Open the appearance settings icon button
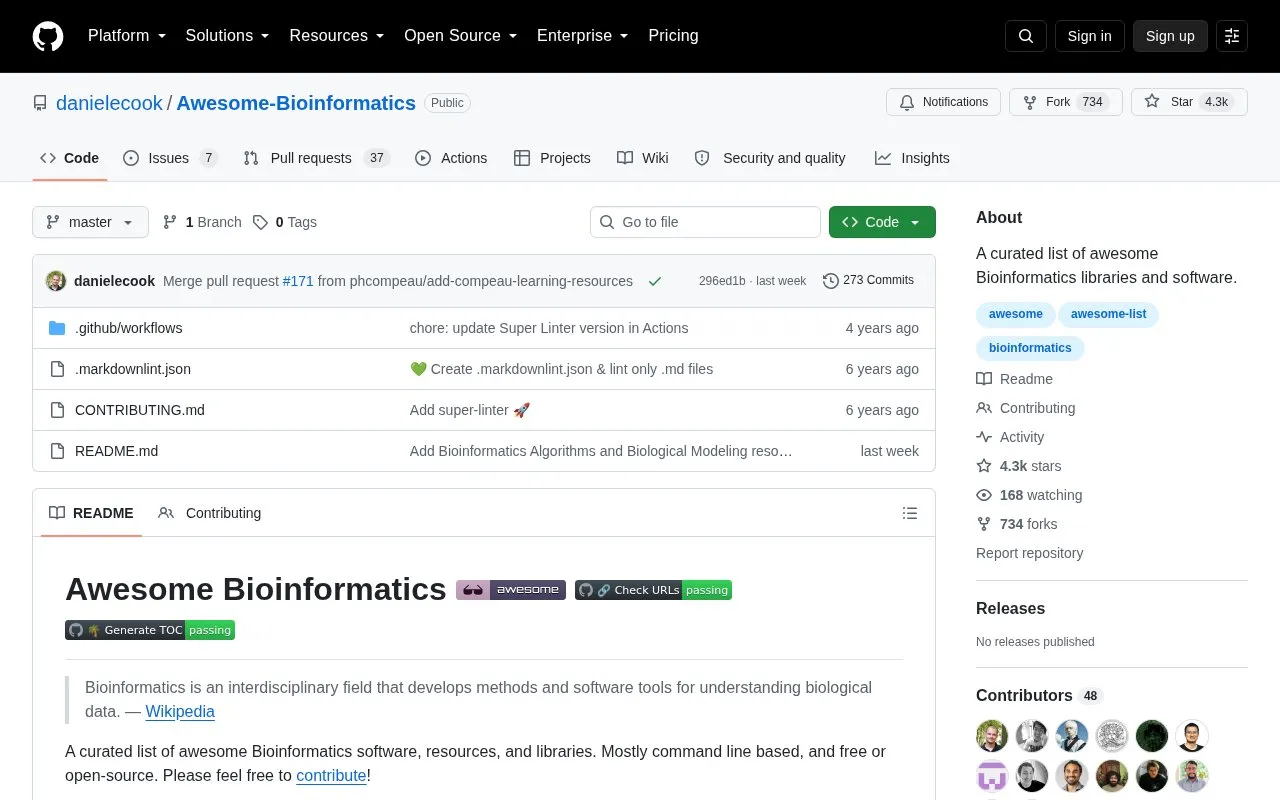 click(1232, 36)
